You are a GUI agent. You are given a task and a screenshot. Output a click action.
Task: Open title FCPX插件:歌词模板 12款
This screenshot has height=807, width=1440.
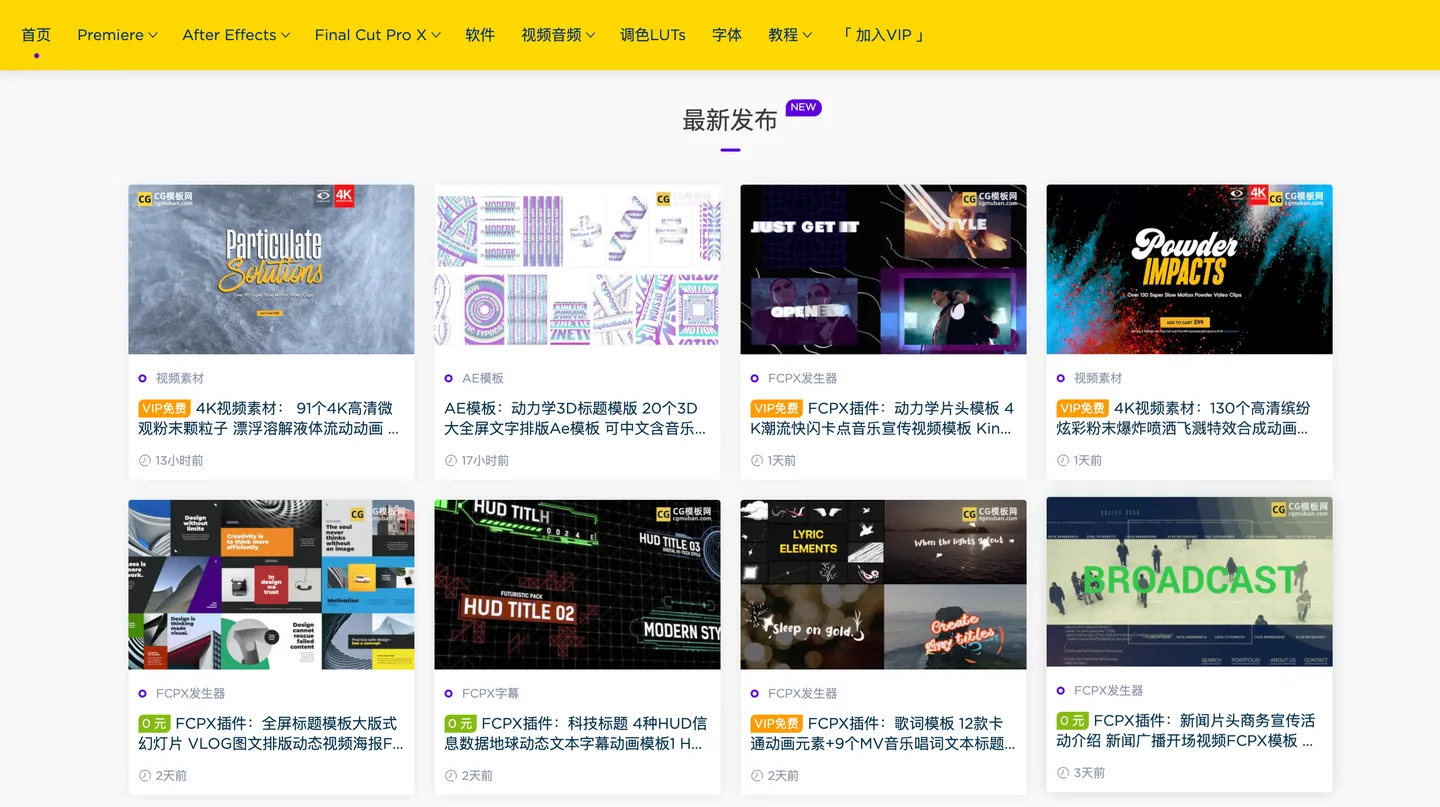(883, 733)
